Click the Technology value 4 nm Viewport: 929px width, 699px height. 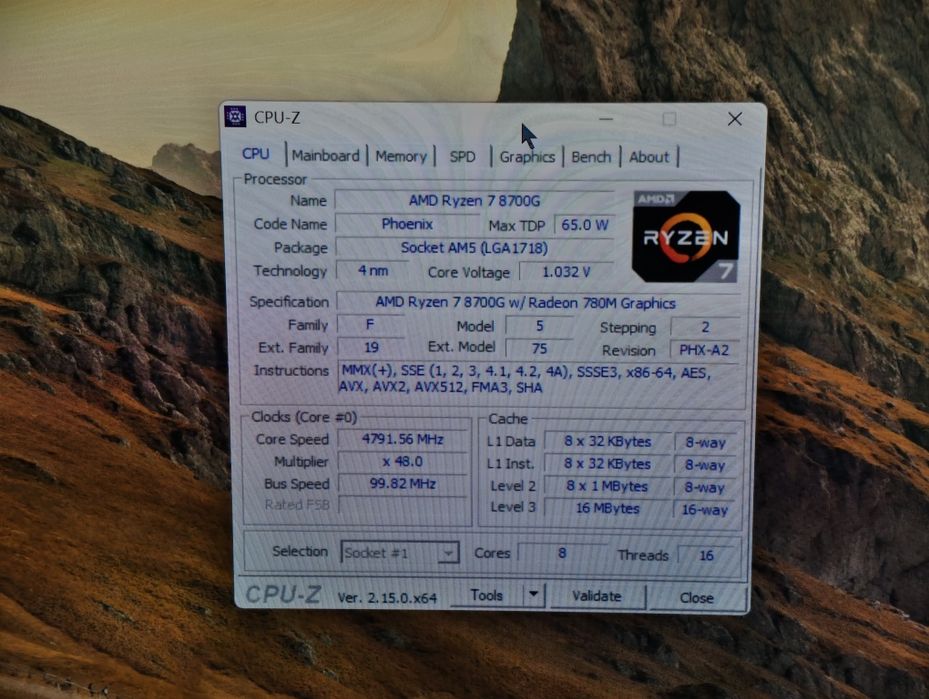[373, 271]
